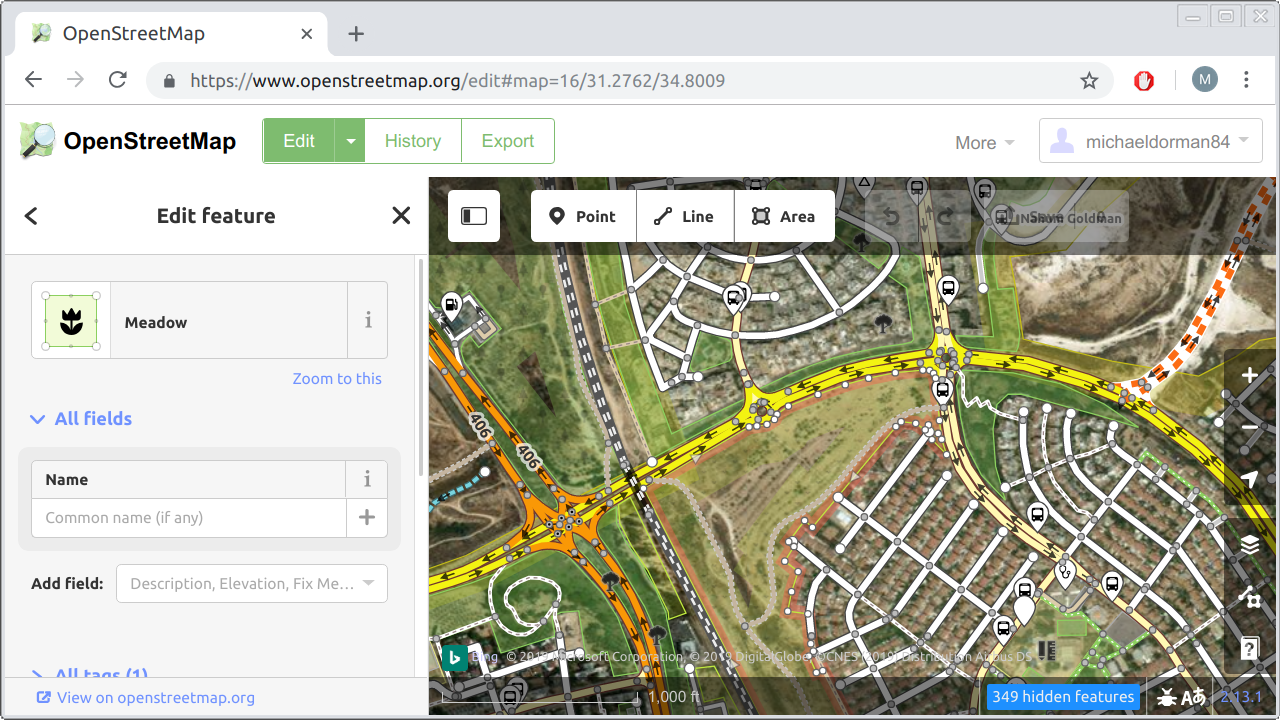The image size is (1280, 720).
Task: Switch to the History tab
Action: coord(412,141)
